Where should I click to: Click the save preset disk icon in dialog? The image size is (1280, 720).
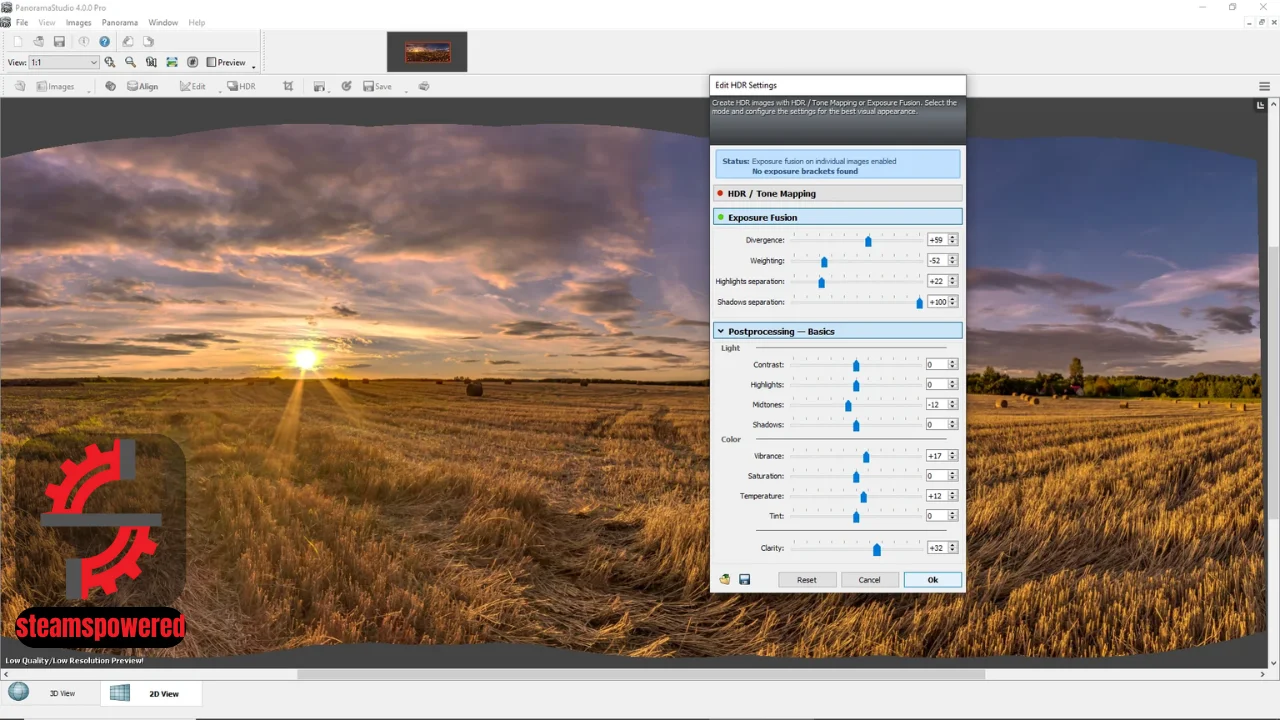744,579
